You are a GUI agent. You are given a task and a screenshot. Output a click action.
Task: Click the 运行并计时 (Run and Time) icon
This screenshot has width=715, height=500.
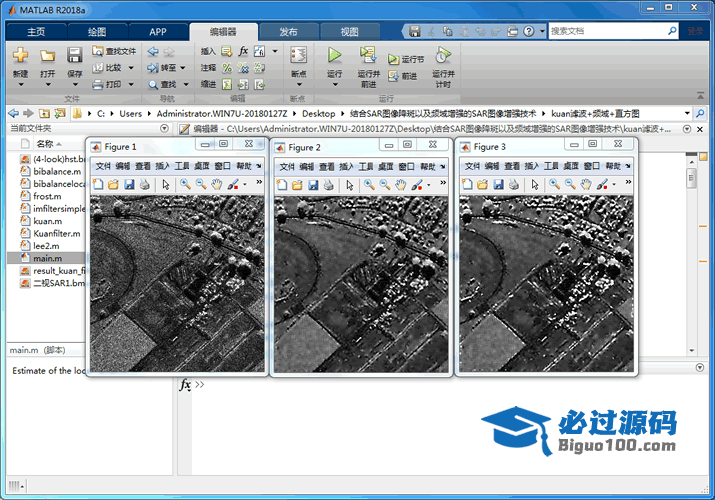(442, 55)
